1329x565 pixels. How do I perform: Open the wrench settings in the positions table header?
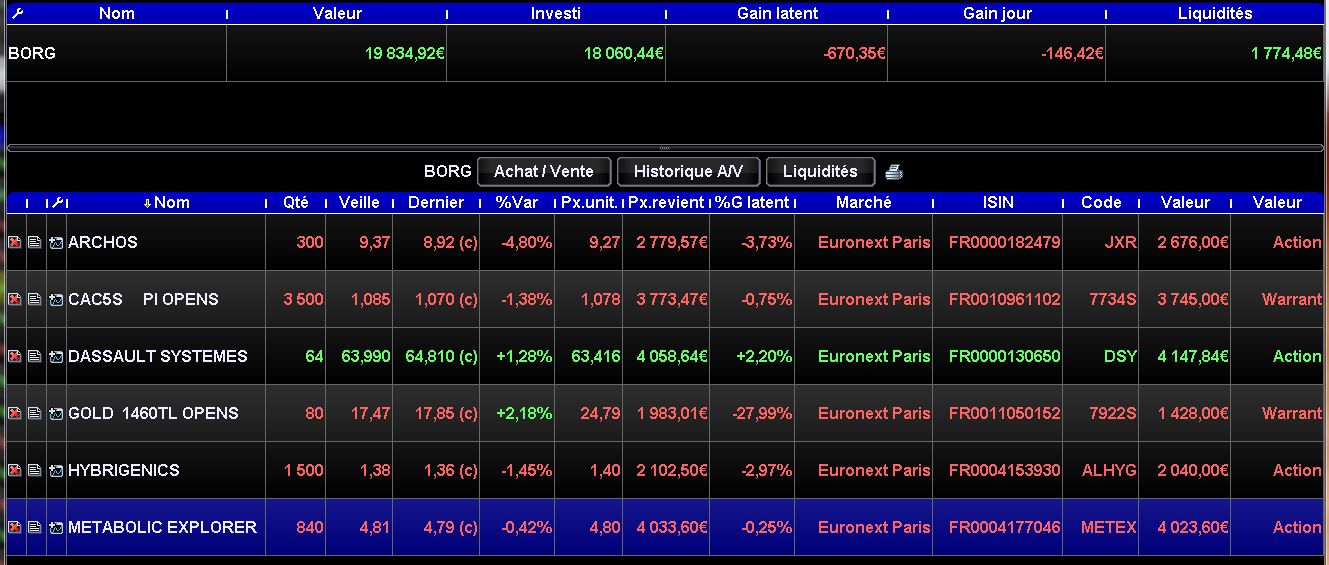click(x=57, y=202)
